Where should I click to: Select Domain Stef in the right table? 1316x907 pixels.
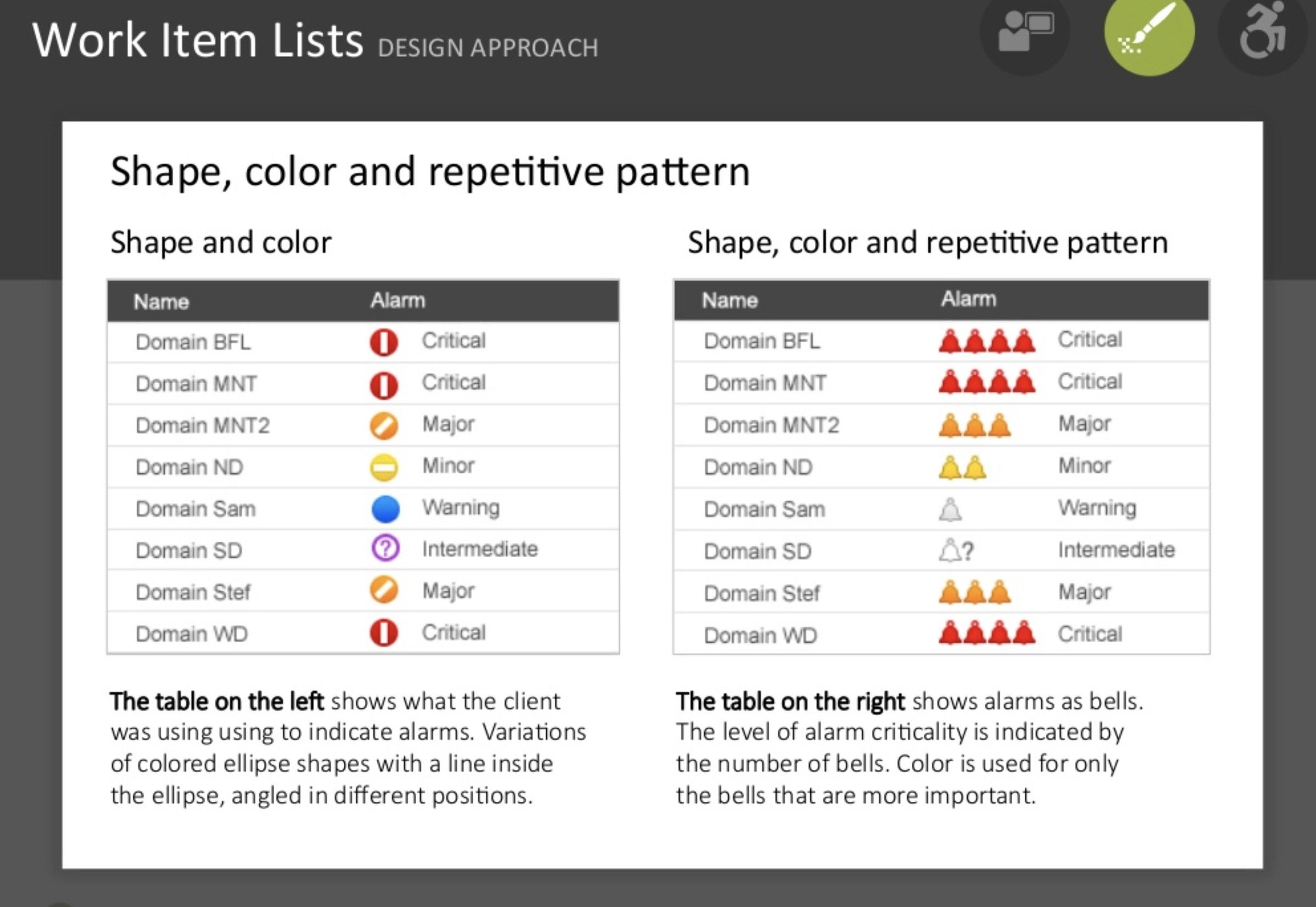762,594
